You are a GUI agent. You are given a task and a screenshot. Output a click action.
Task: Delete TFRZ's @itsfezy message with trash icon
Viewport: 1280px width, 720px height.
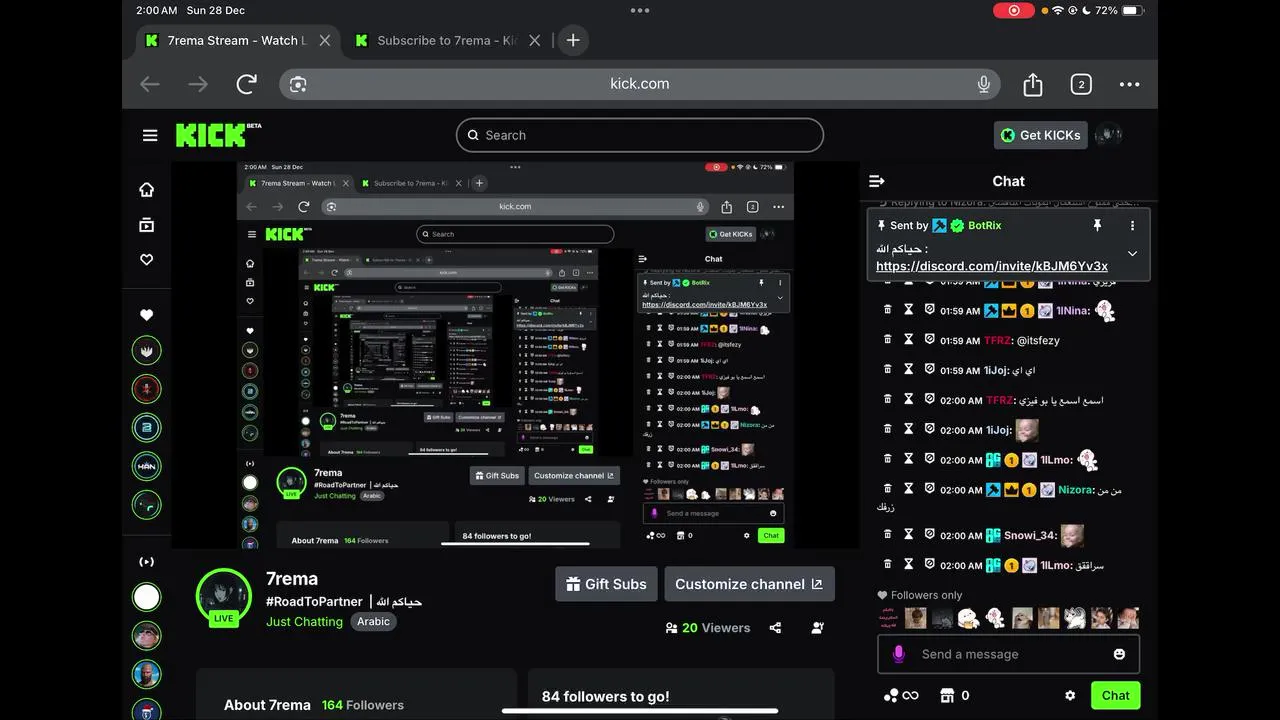coord(887,340)
